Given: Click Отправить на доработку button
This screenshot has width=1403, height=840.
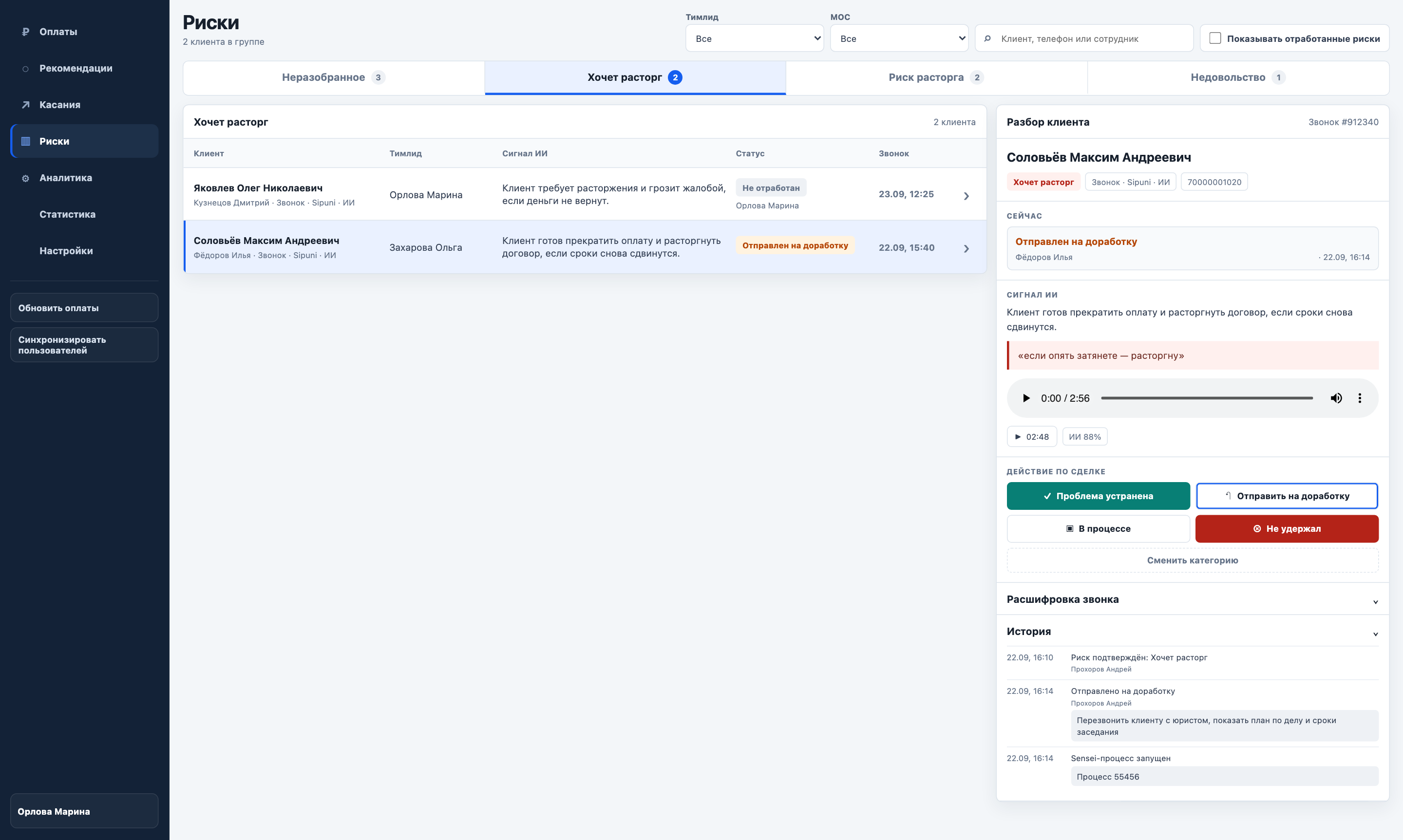Looking at the screenshot, I should [1287, 496].
